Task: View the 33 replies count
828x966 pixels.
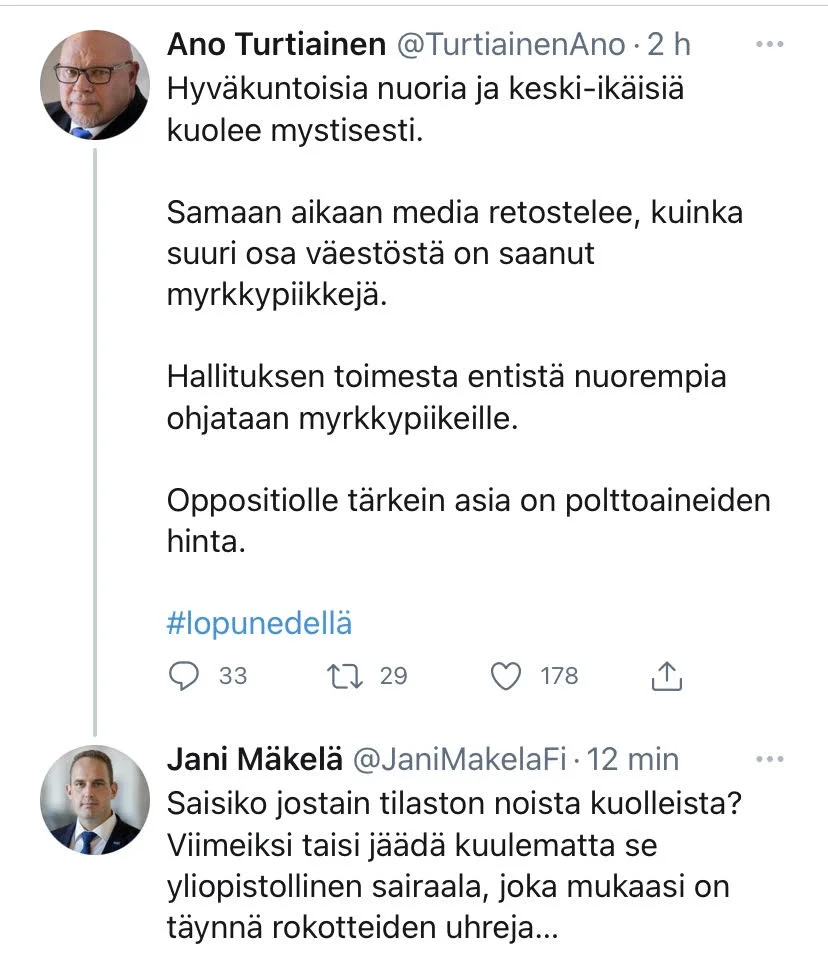Action: (x=232, y=677)
